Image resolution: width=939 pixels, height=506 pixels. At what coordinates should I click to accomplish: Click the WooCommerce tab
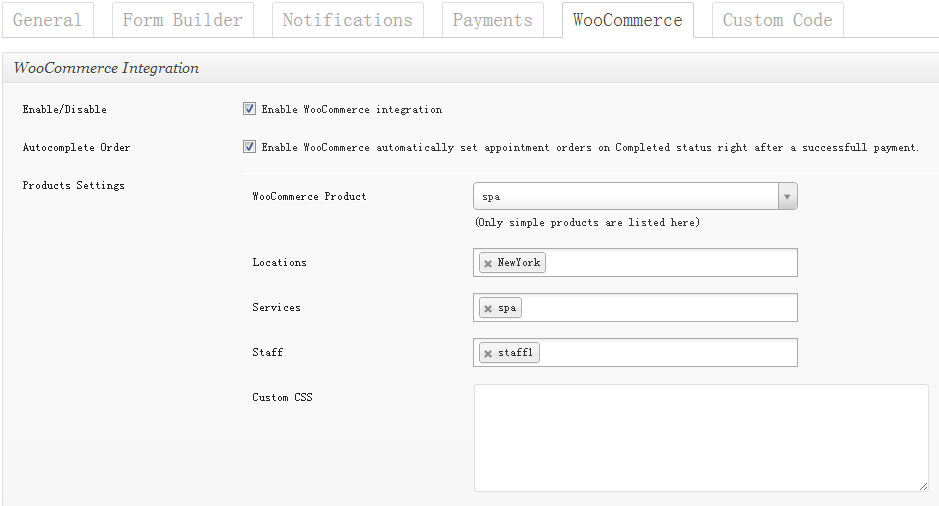pos(627,20)
